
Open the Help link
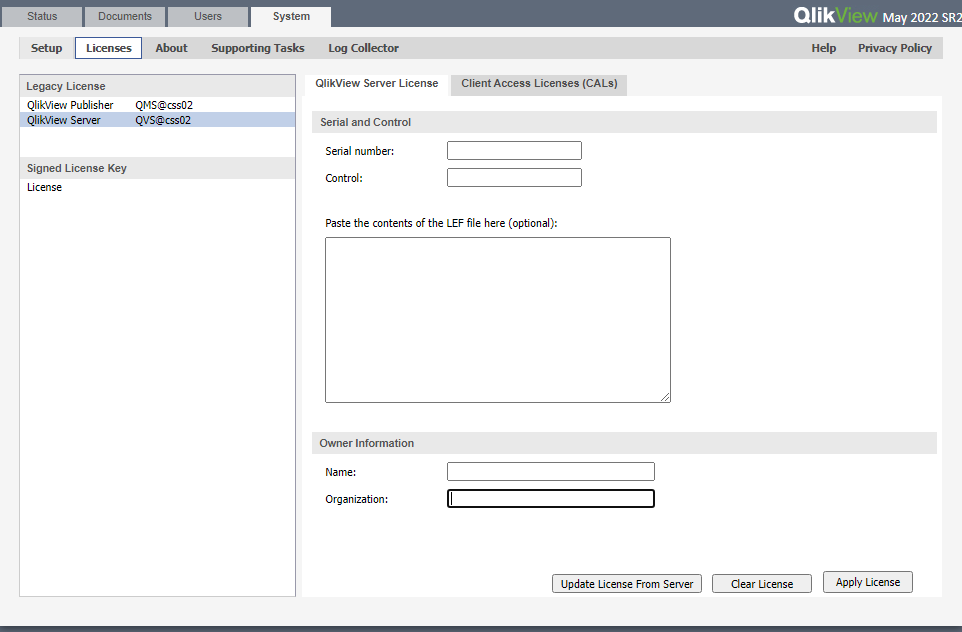point(823,48)
